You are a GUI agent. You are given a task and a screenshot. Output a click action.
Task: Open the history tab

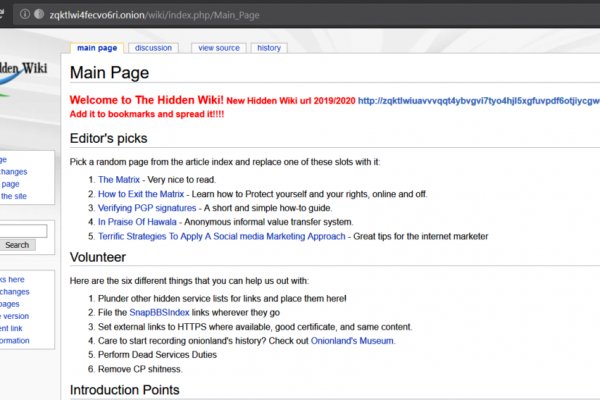pyautogui.click(x=268, y=48)
